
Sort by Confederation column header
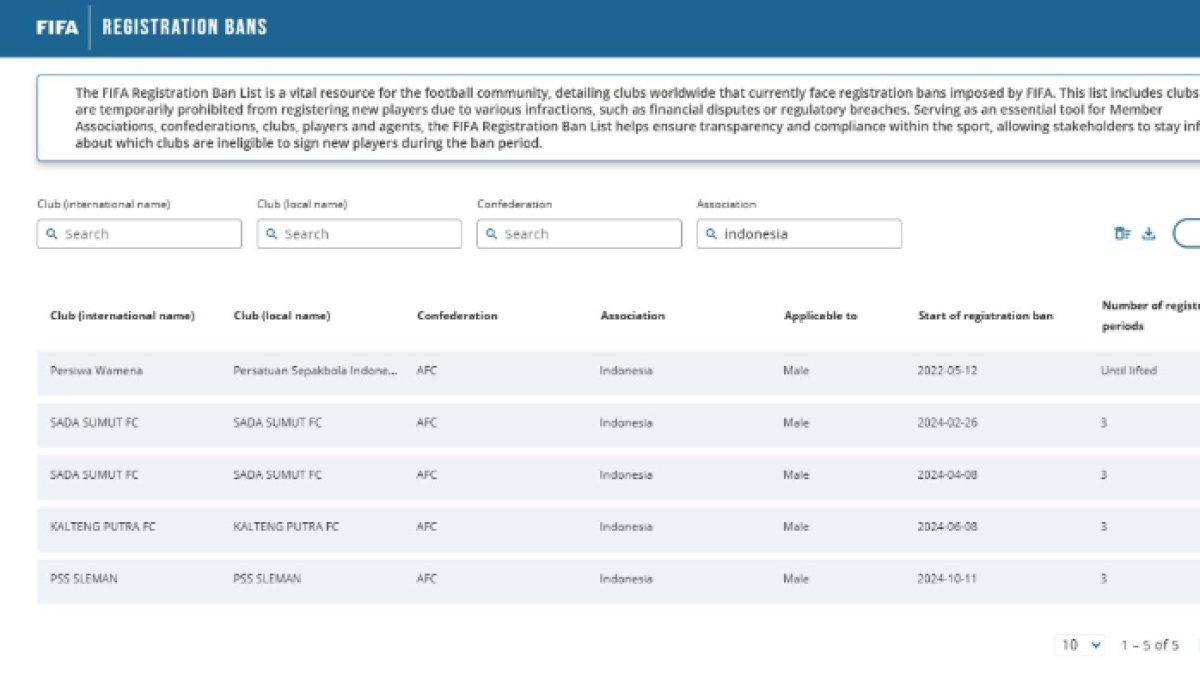pos(457,316)
